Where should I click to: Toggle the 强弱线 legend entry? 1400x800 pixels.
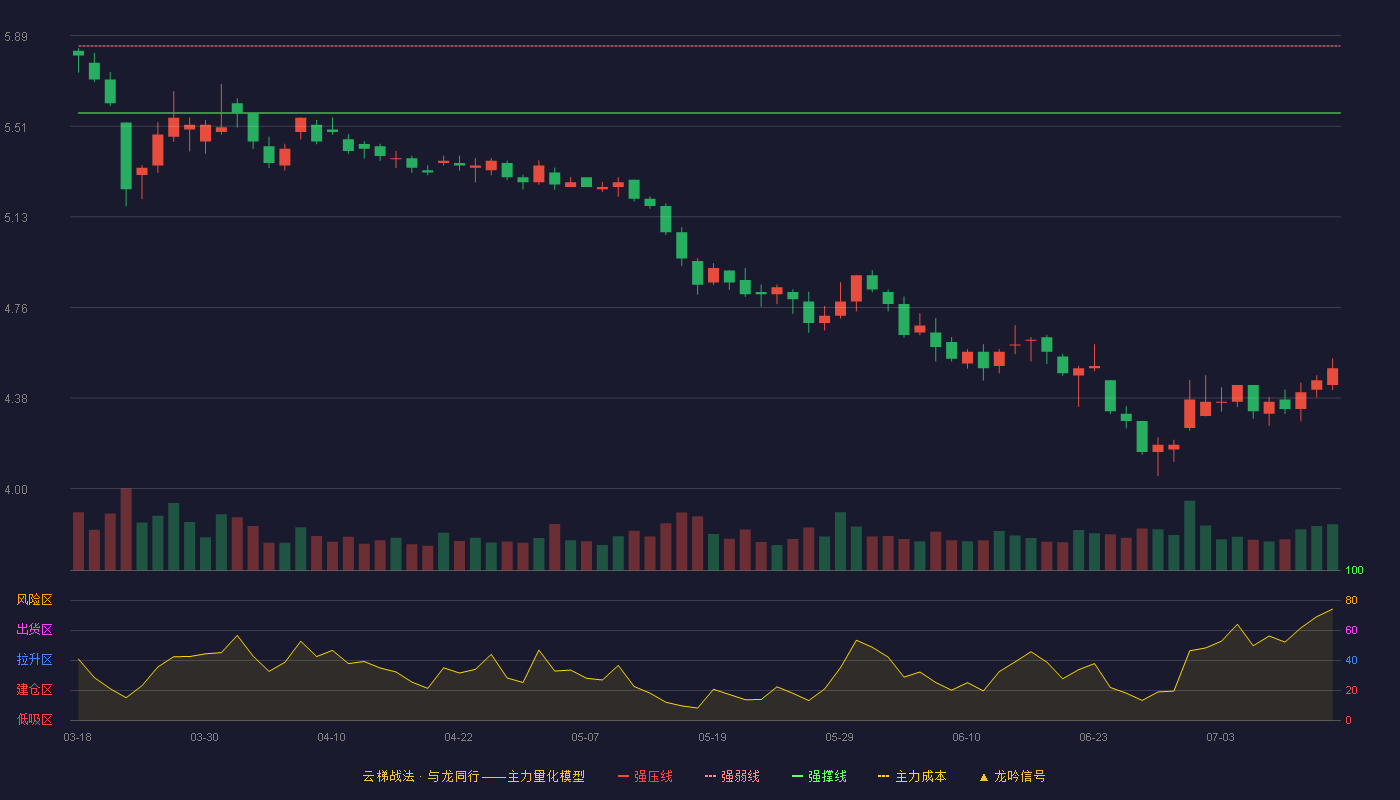click(732, 776)
